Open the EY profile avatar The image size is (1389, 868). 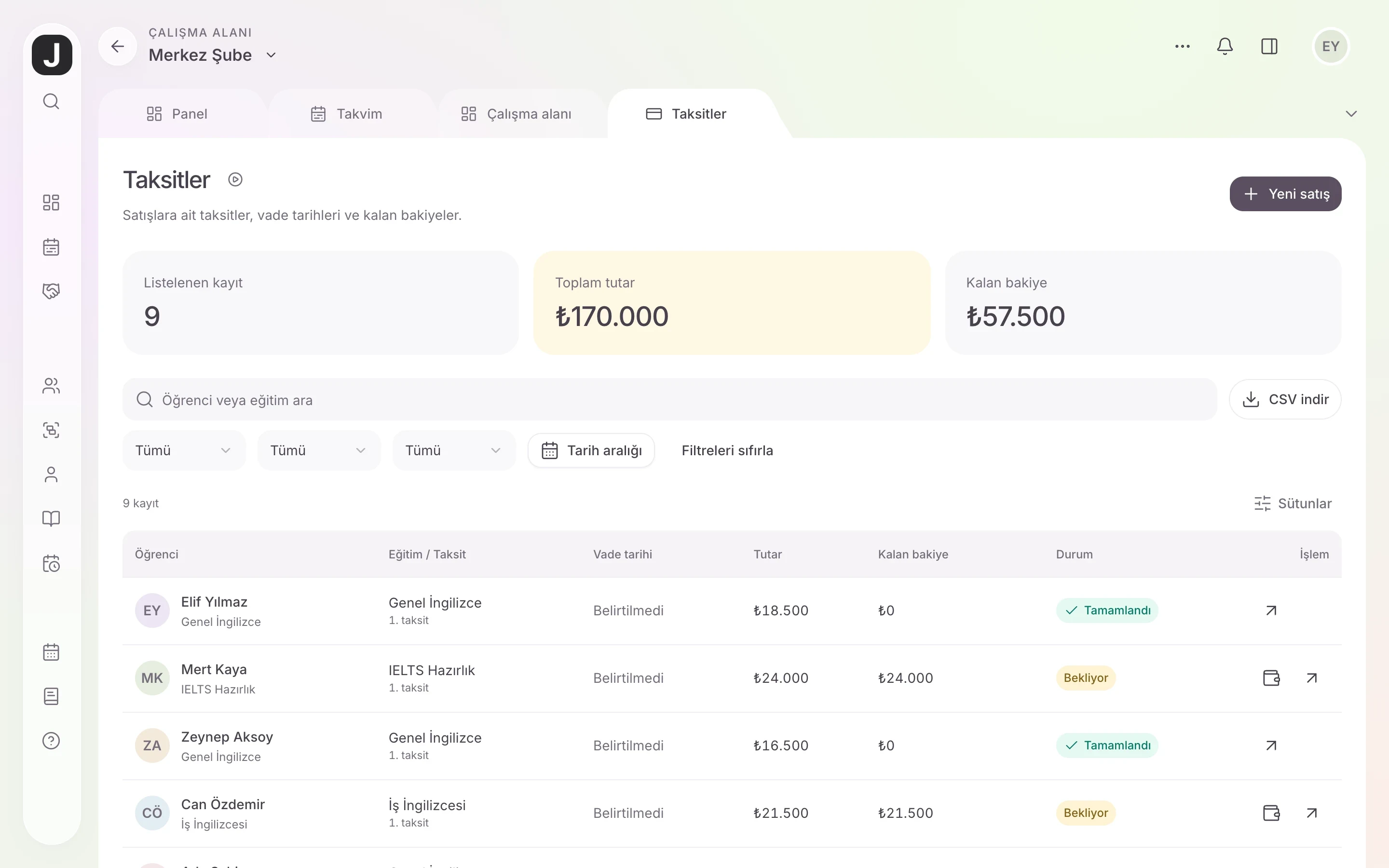(1331, 46)
